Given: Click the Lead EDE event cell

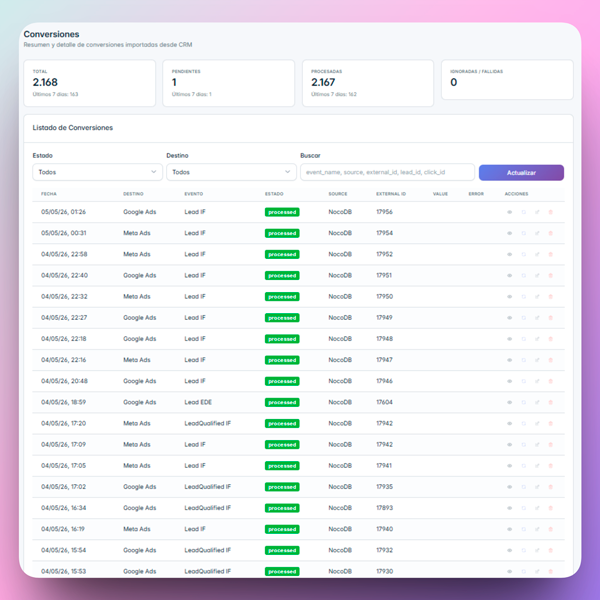Looking at the screenshot, I should (x=198, y=402).
